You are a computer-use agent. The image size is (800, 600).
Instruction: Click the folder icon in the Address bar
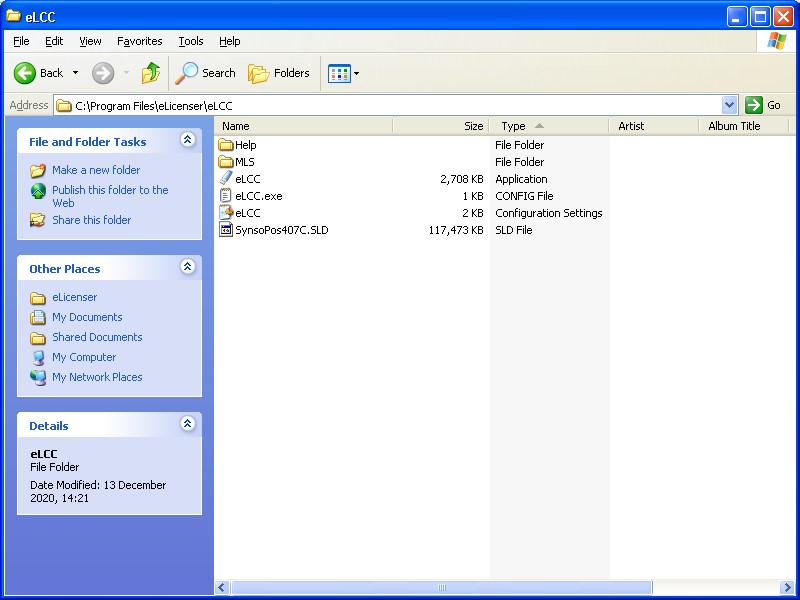[63, 106]
